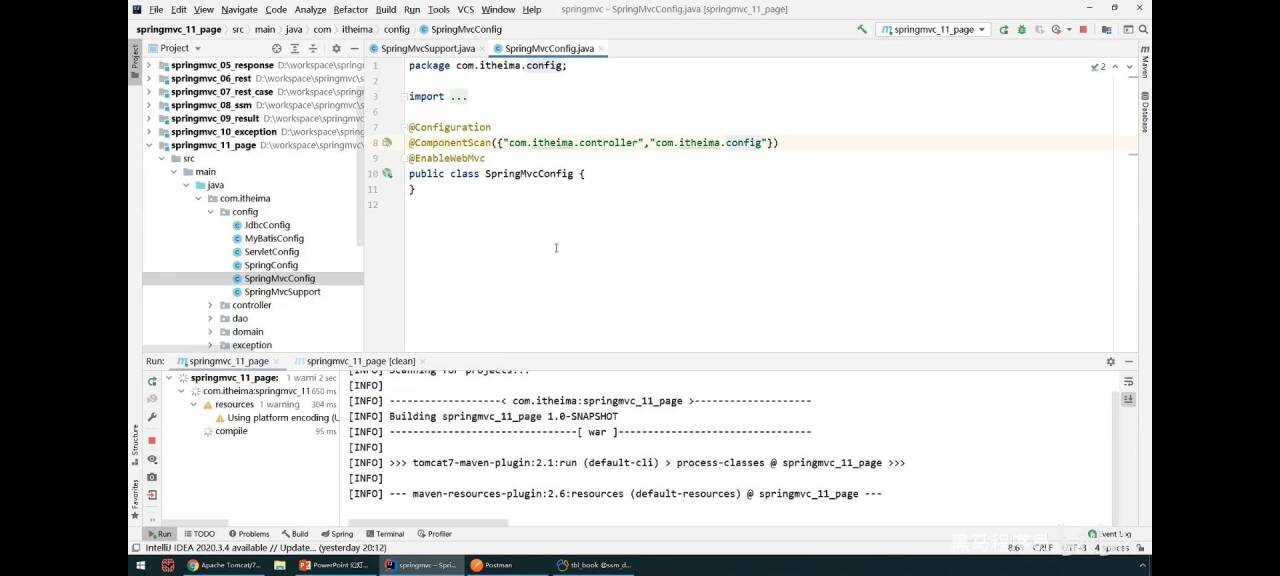Click SpringMvcConfig breadcrumb in navigation bar
Image resolution: width=1280 pixels, height=576 pixels.
[460, 29]
